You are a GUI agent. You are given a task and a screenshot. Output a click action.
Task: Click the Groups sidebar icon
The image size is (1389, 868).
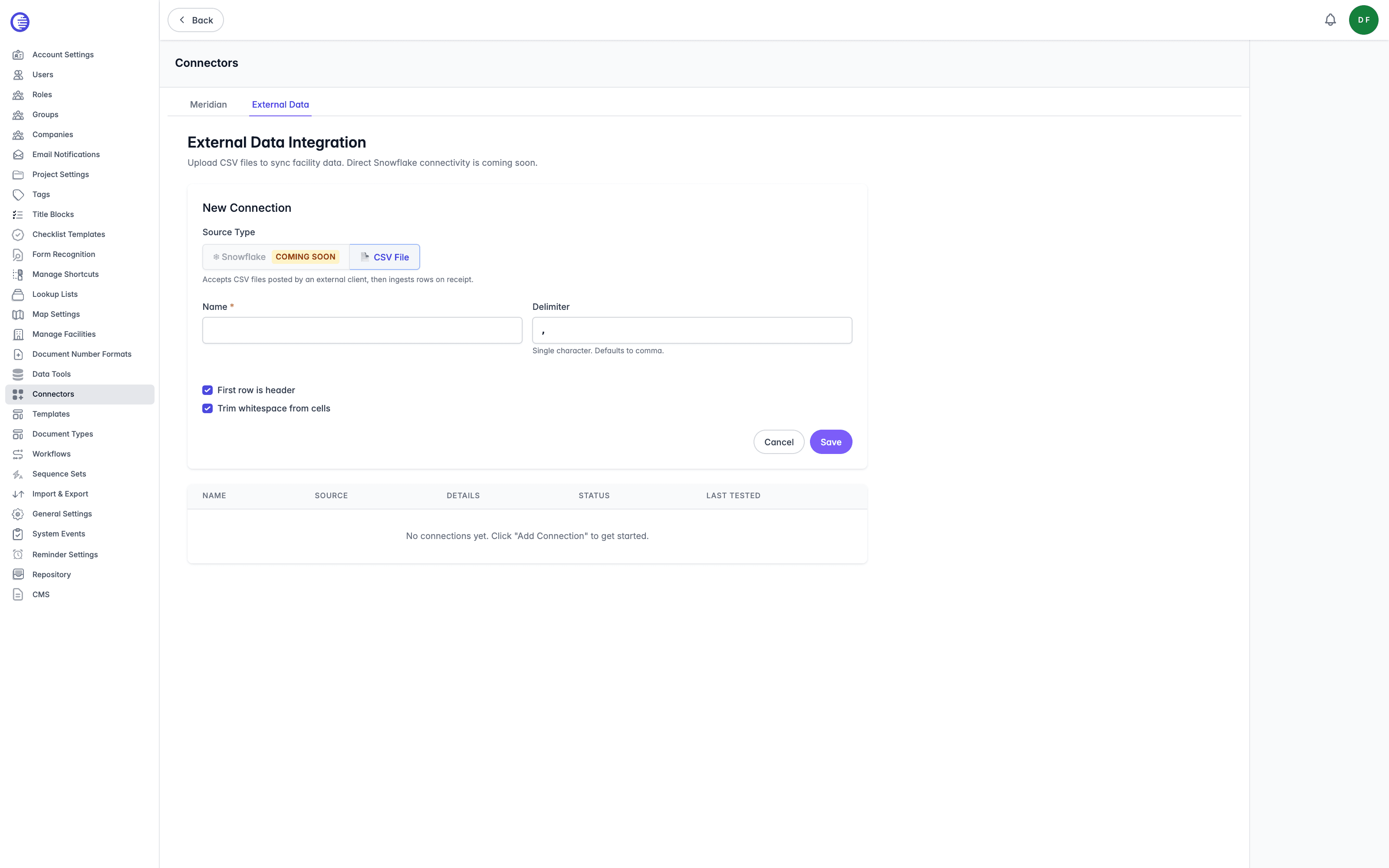tap(18, 115)
